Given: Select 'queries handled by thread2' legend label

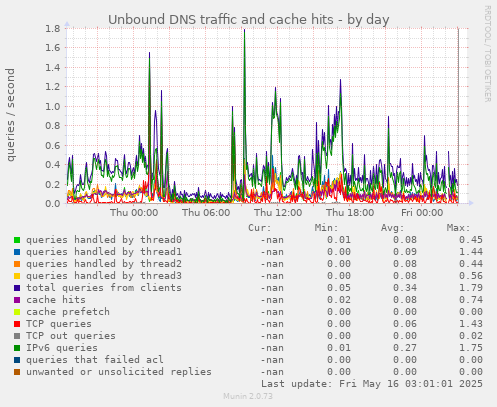Looking at the screenshot, I should point(104,264).
